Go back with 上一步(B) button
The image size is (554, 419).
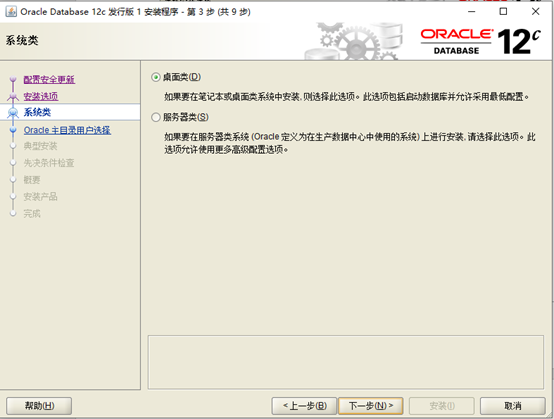(x=304, y=406)
